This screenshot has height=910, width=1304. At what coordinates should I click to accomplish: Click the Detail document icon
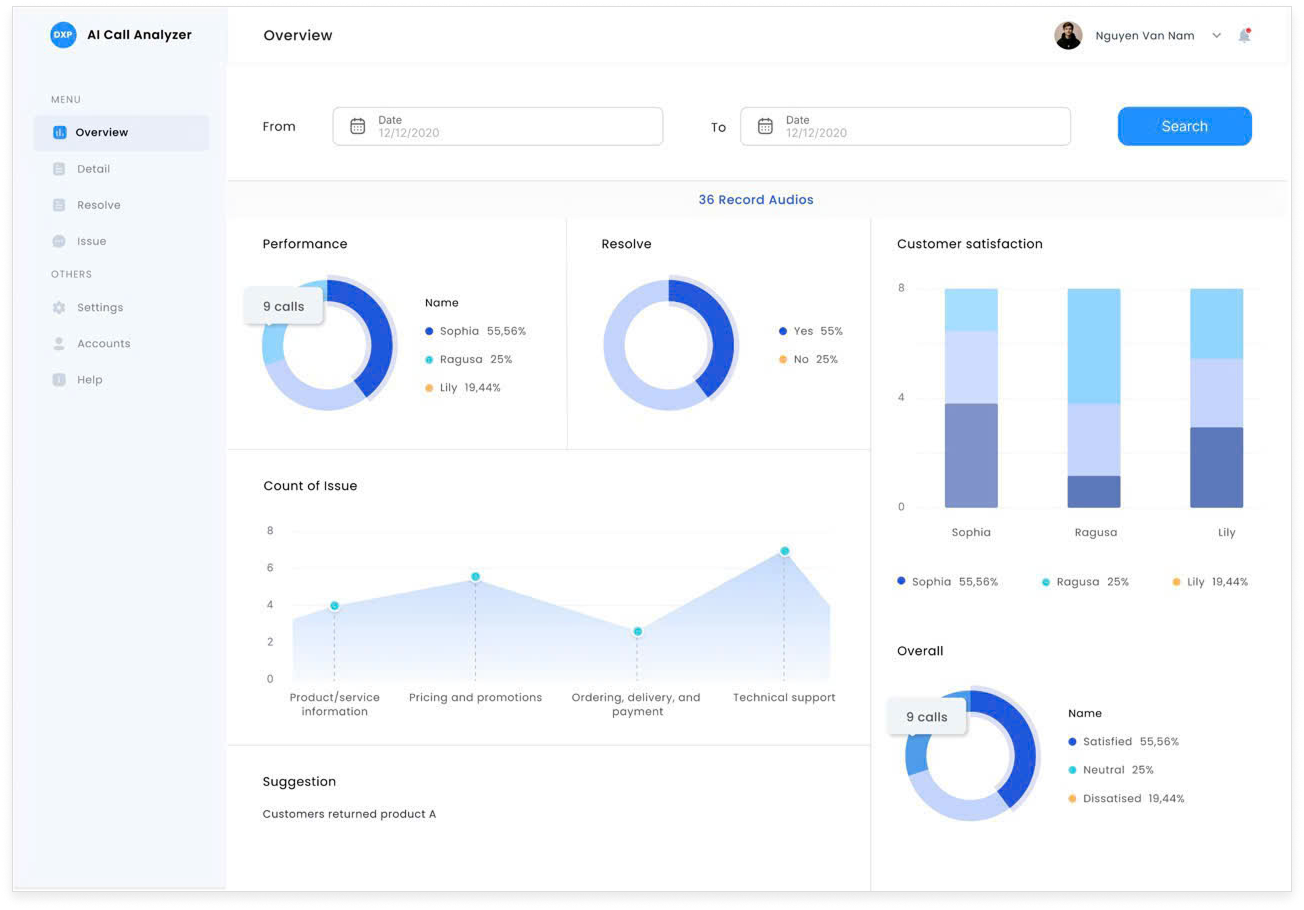coord(59,169)
